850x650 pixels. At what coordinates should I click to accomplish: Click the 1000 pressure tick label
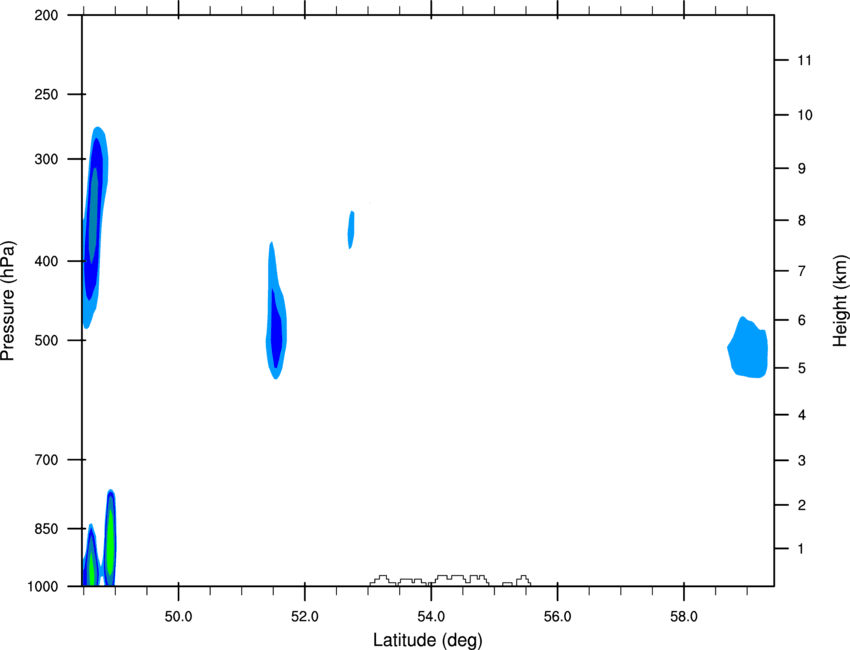pos(42,587)
